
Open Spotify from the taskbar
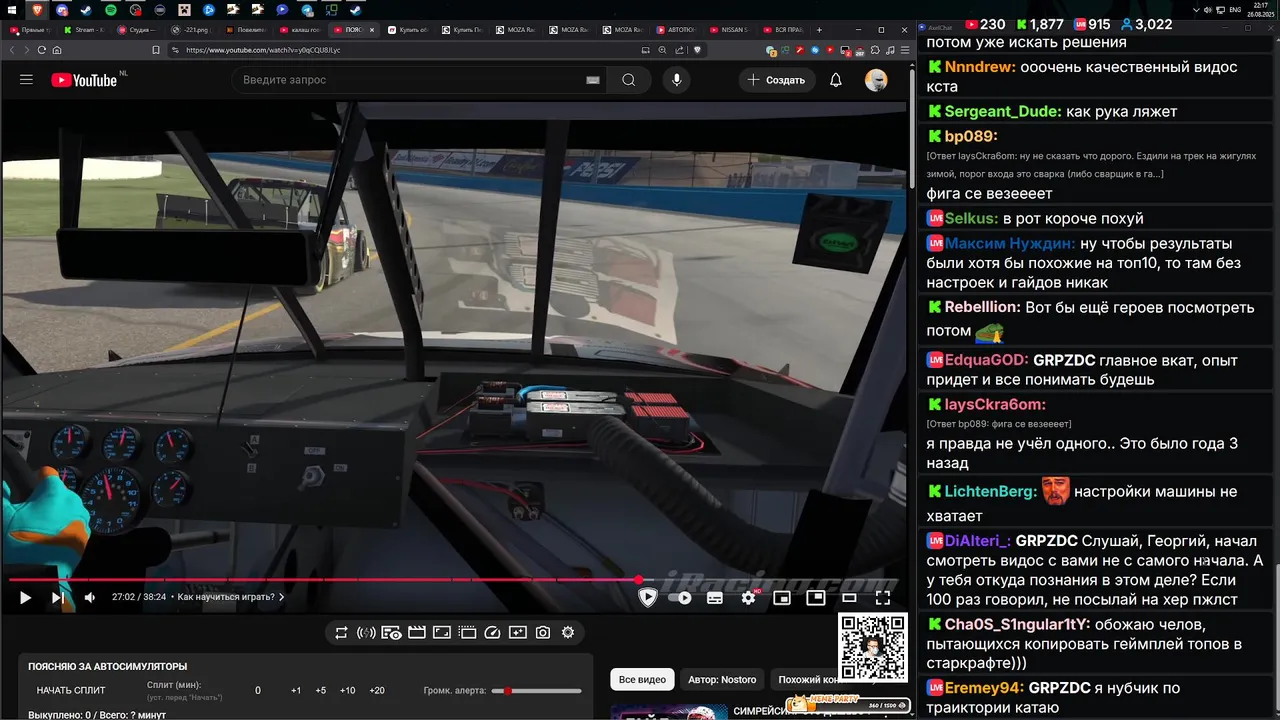pos(110,9)
